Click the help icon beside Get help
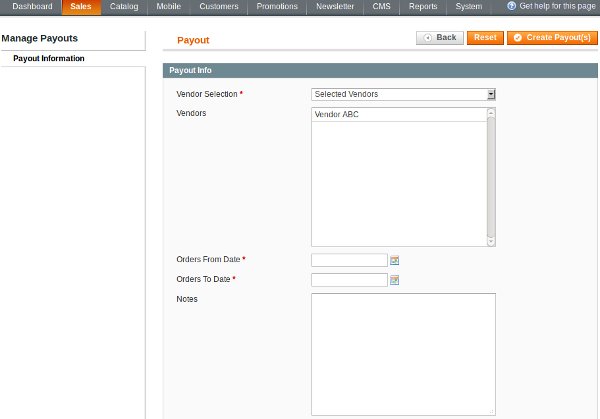Screen dimensions: 600x419 [512, 6]
